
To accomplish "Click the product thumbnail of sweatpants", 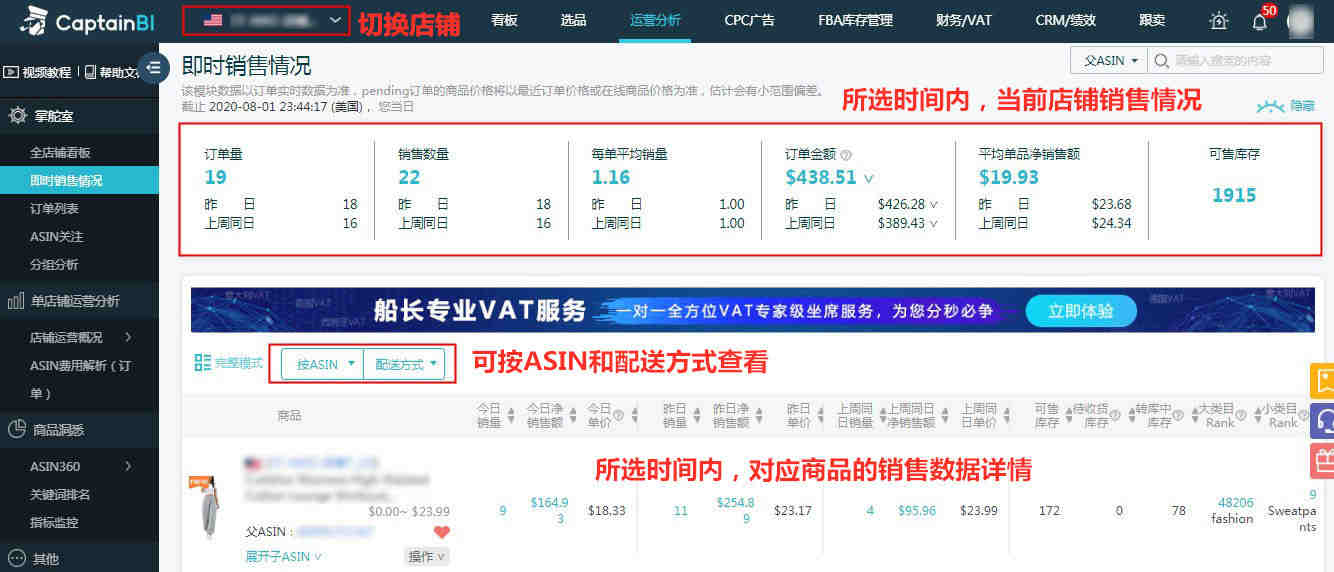I will point(207,506).
